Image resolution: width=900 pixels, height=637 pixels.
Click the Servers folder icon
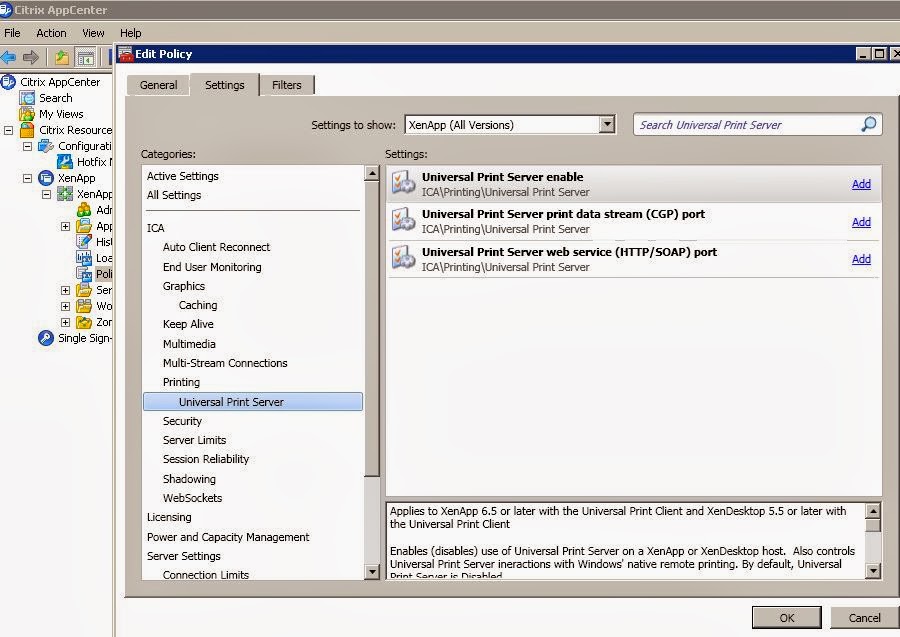84,290
